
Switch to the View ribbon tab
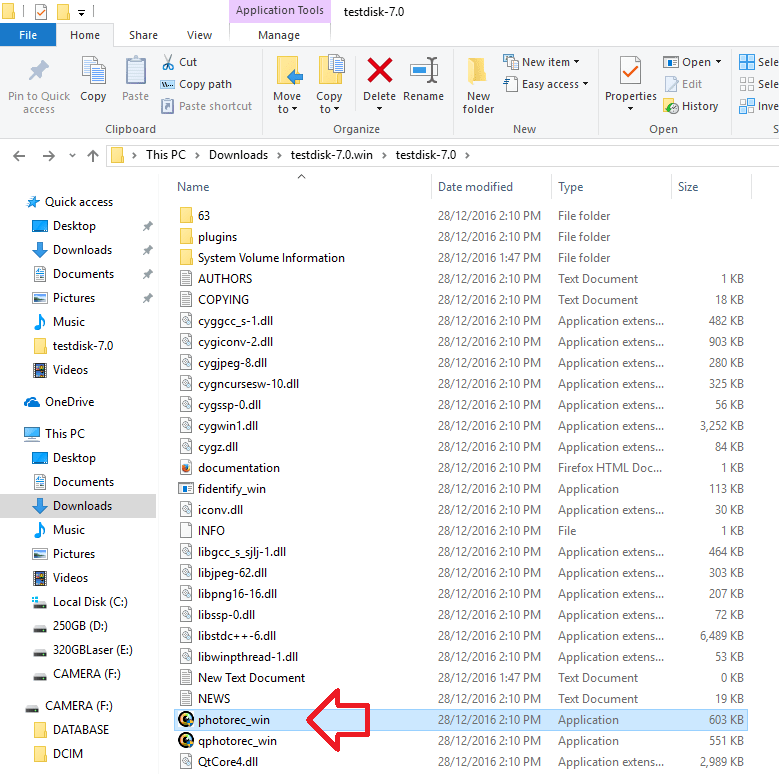click(199, 35)
